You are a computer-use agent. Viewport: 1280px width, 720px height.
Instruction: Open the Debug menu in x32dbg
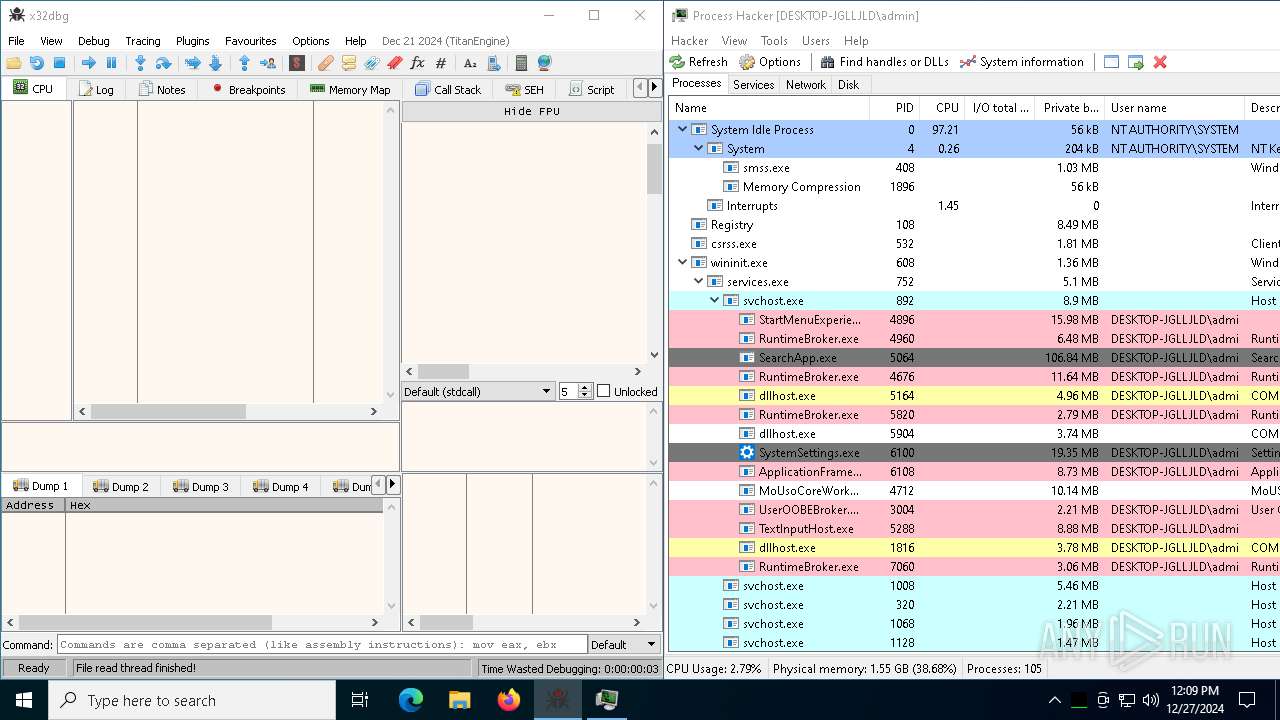[x=94, y=41]
